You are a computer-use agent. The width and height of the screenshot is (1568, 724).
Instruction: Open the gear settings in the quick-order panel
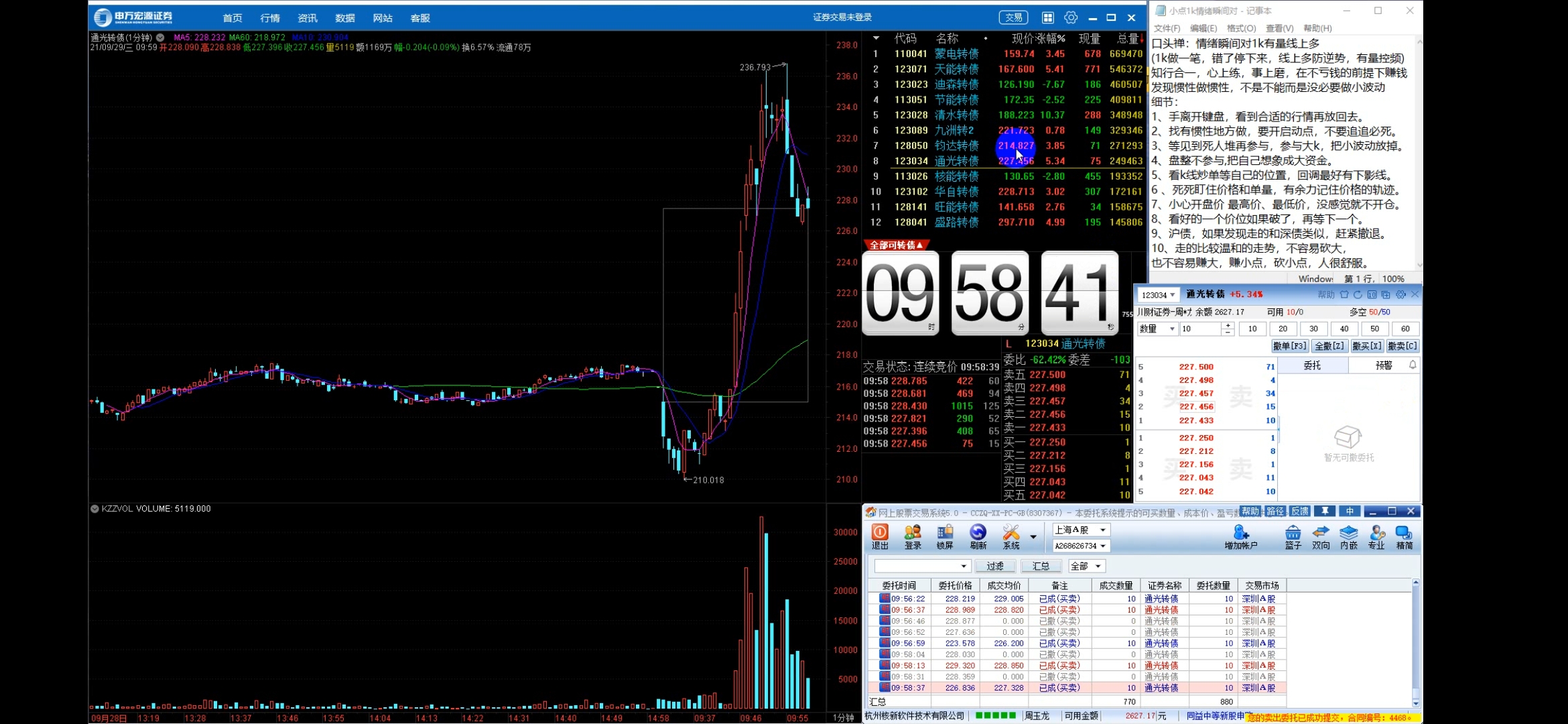(x=1400, y=294)
